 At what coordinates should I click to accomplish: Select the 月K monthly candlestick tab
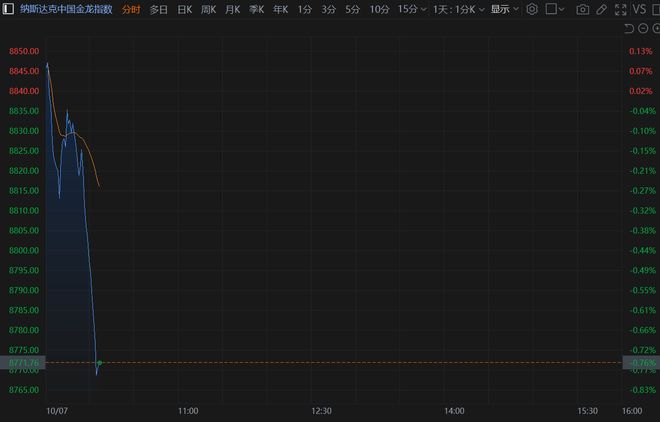pos(232,9)
